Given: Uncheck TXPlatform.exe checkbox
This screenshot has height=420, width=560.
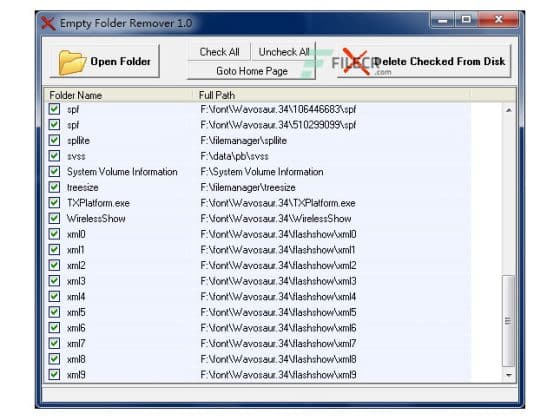Looking at the screenshot, I should click(x=54, y=203).
